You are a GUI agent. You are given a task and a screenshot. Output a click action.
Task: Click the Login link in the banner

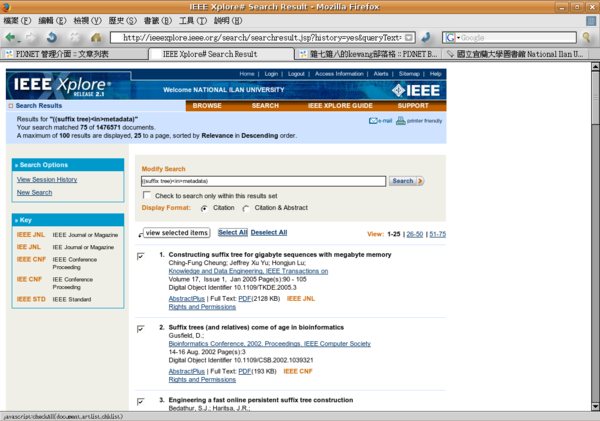(x=271, y=74)
